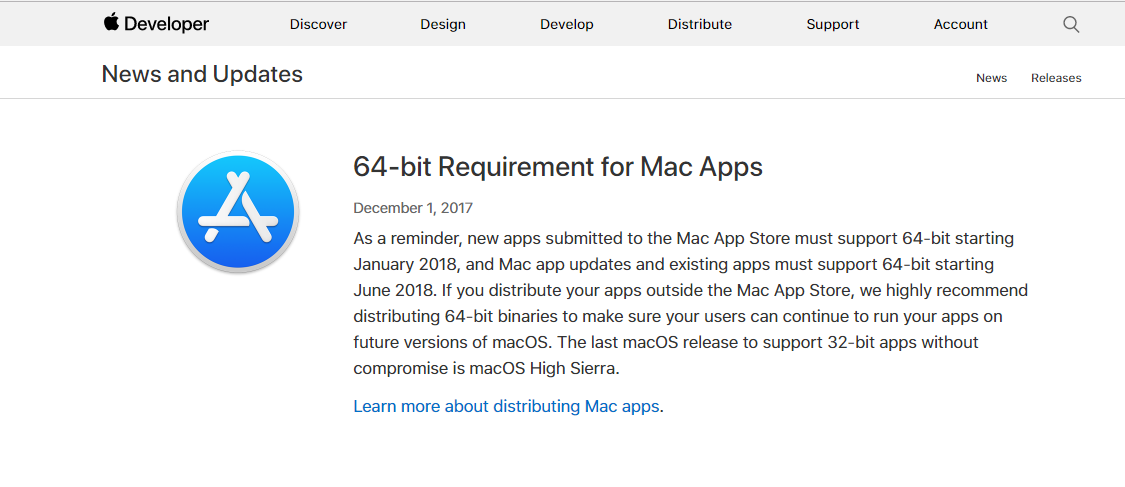Click the words macOS High Sierra
This screenshot has height=487, width=1125.
point(543,369)
